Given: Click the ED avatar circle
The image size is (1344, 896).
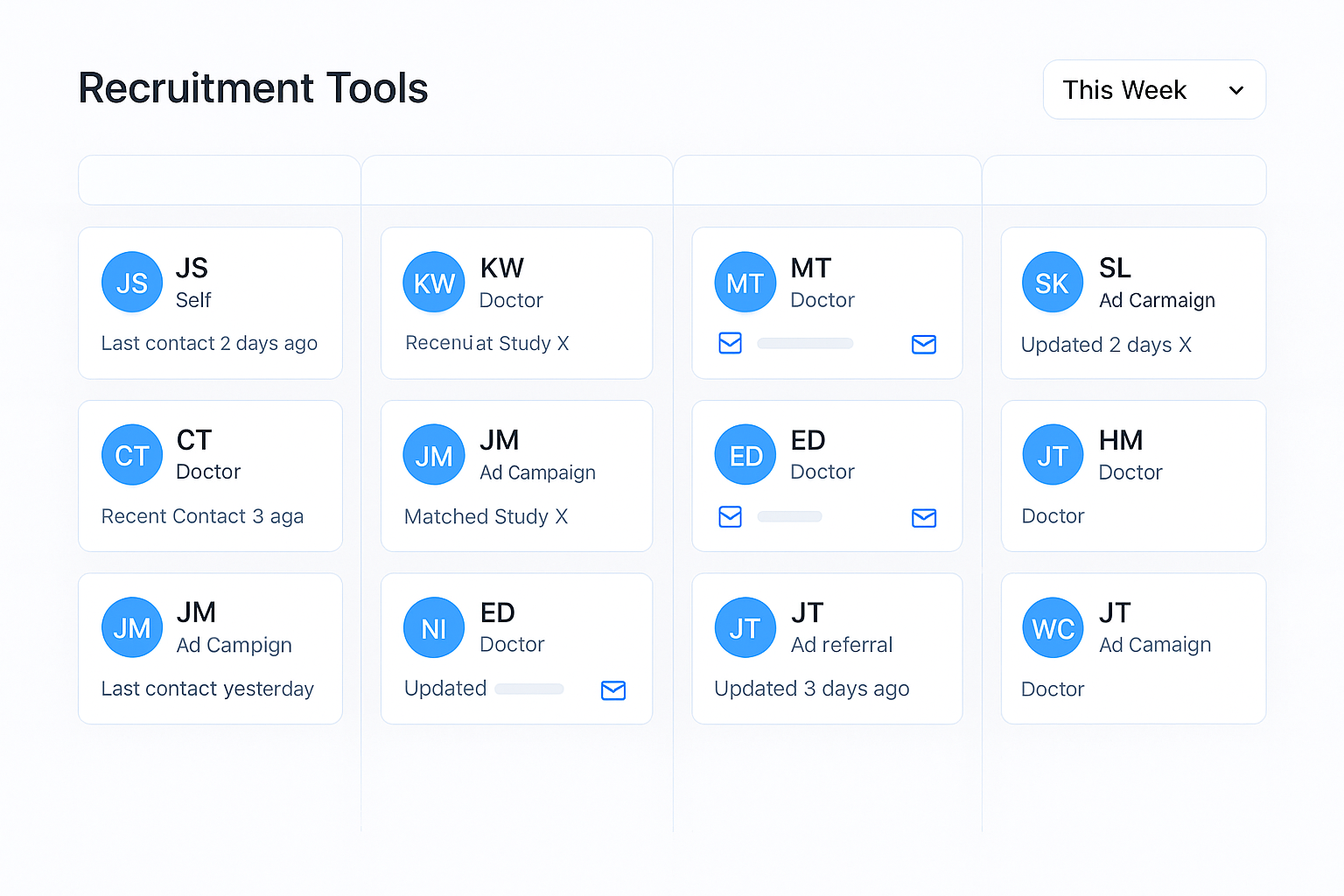Looking at the screenshot, I should 745,455.
